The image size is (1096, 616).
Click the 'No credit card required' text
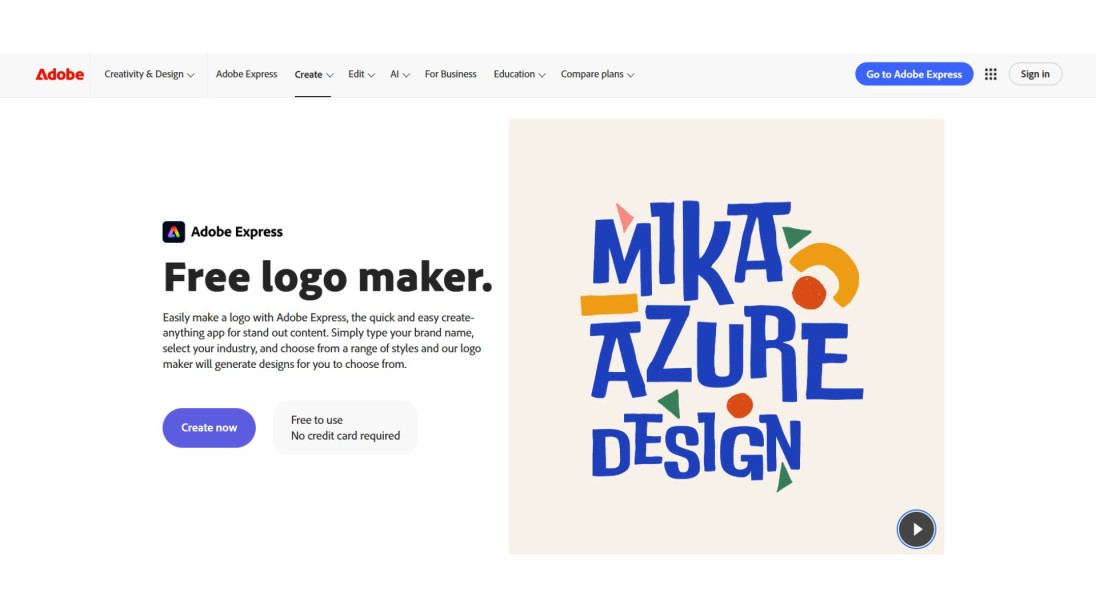[345, 436]
